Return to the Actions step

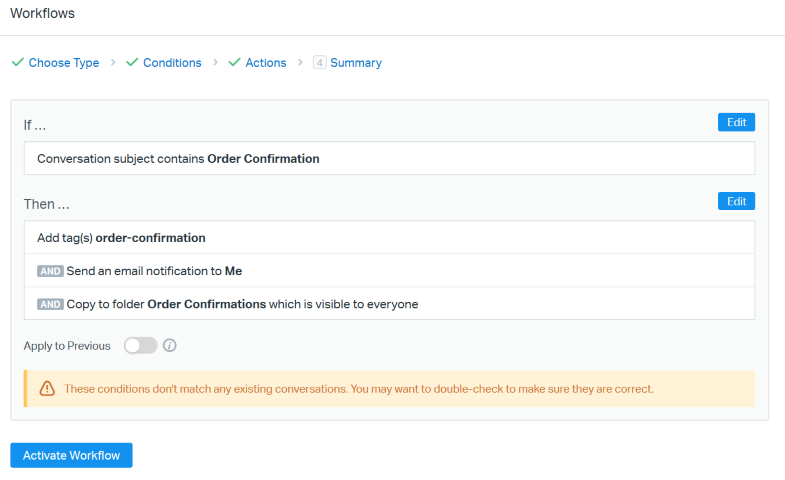pos(266,62)
